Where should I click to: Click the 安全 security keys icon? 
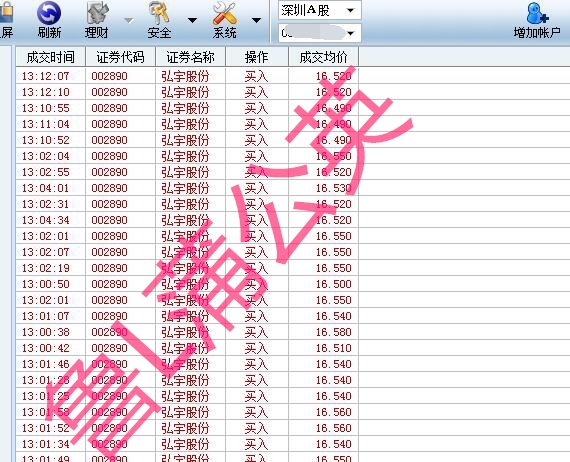pyautogui.click(x=159, y=13)
